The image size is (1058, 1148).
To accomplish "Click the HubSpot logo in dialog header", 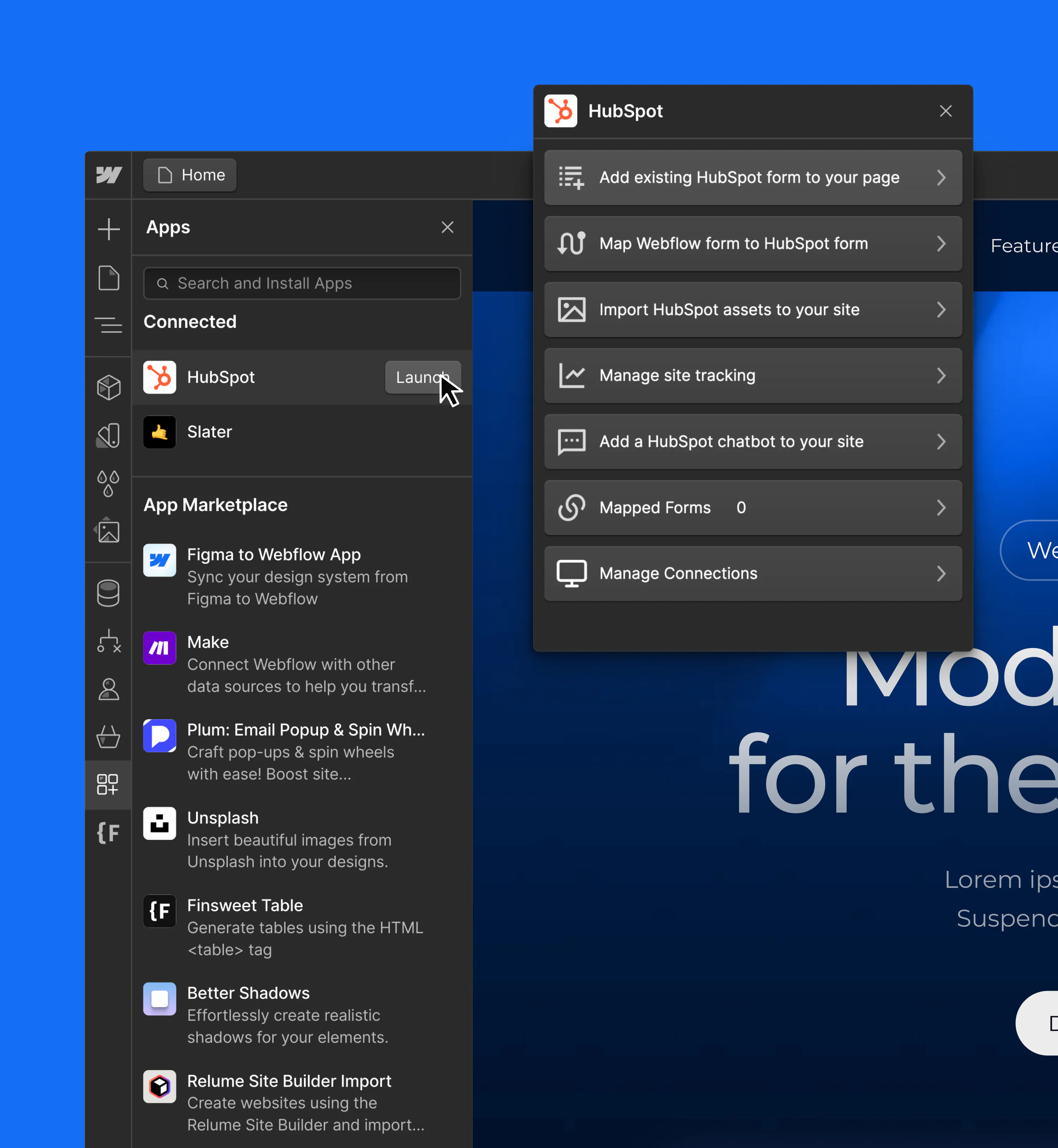I will [561, 111].
